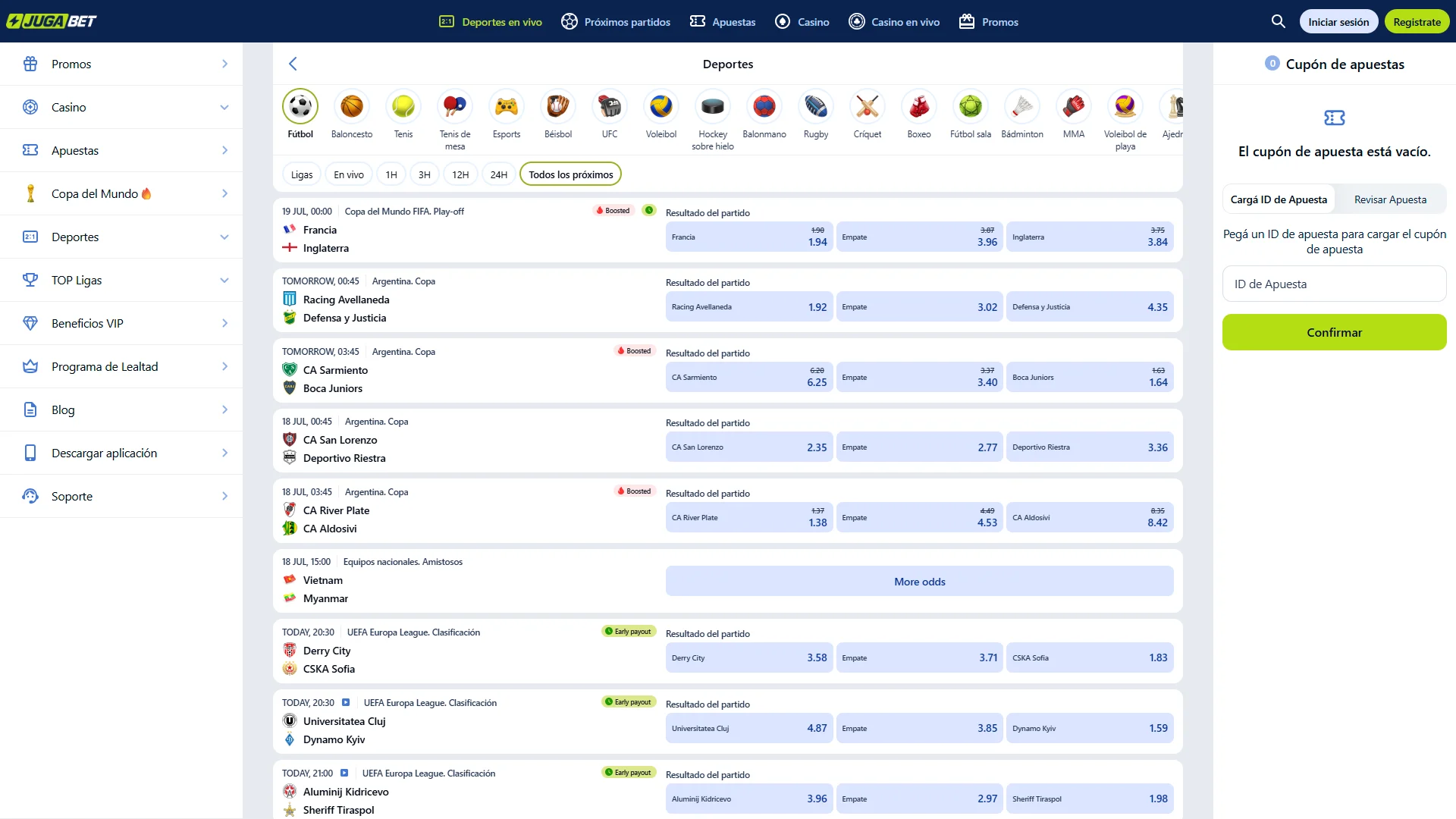
Task: Confirm the bet ID
Action: click(x=1335, y=332)
